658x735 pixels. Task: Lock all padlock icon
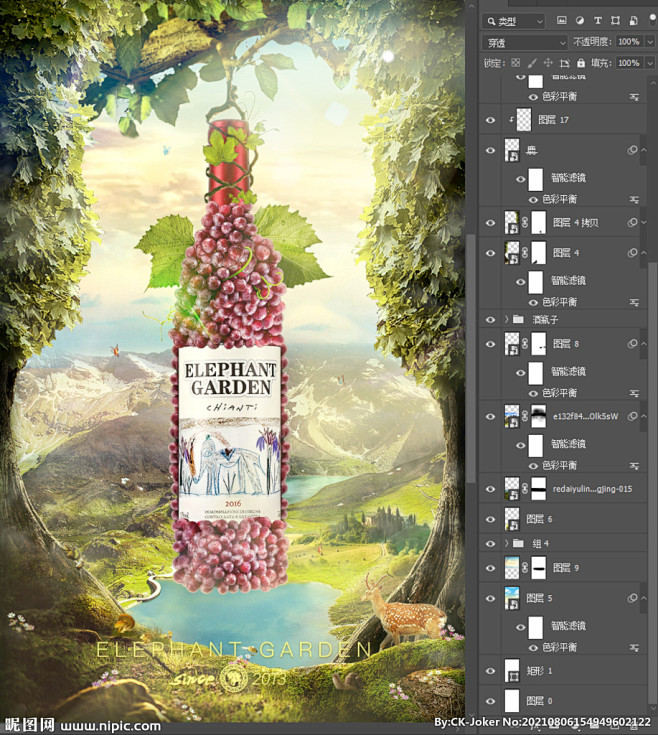(581, 63)
